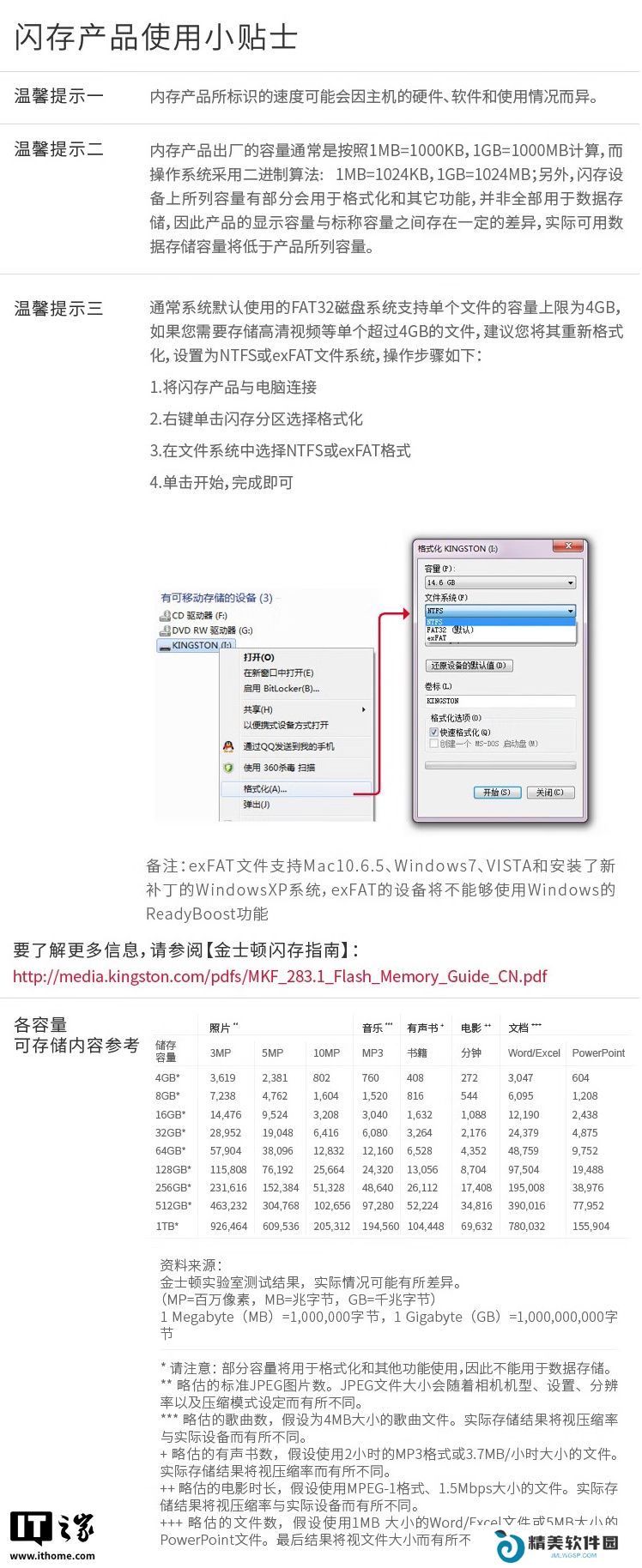Click the step text 1.将闪存产品与电脑连接
Viewport: 642px width, 1568px height.
(x=233, y=387)
